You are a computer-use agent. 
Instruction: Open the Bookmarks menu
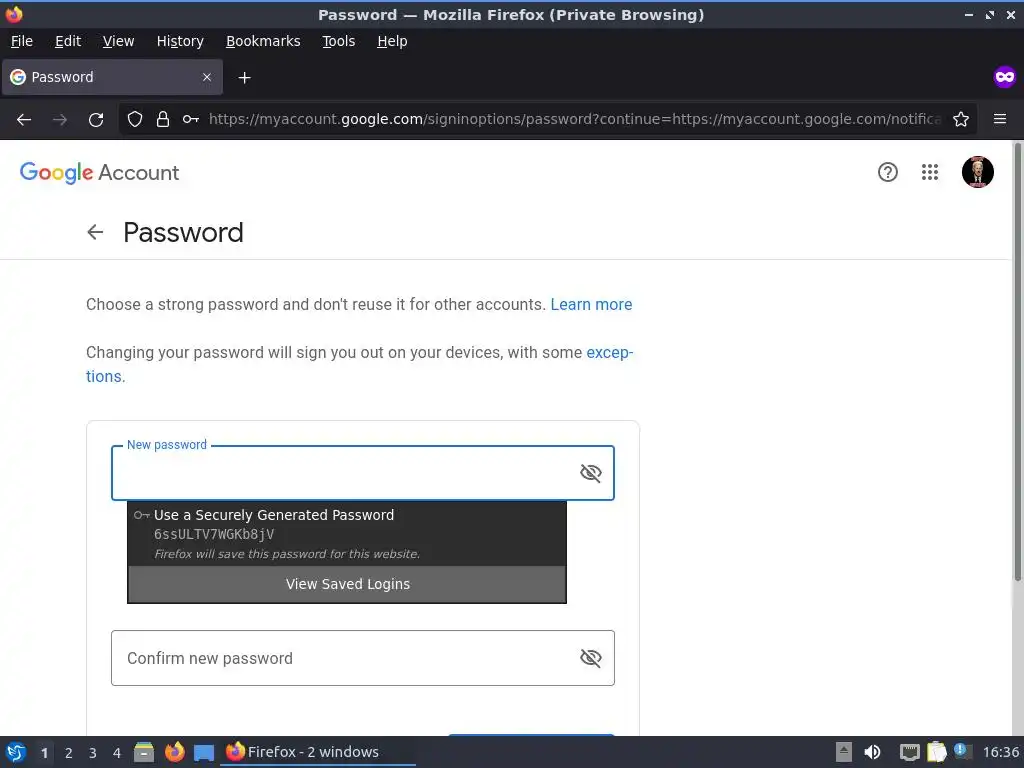pyautogui.click(x=263, y=41)
